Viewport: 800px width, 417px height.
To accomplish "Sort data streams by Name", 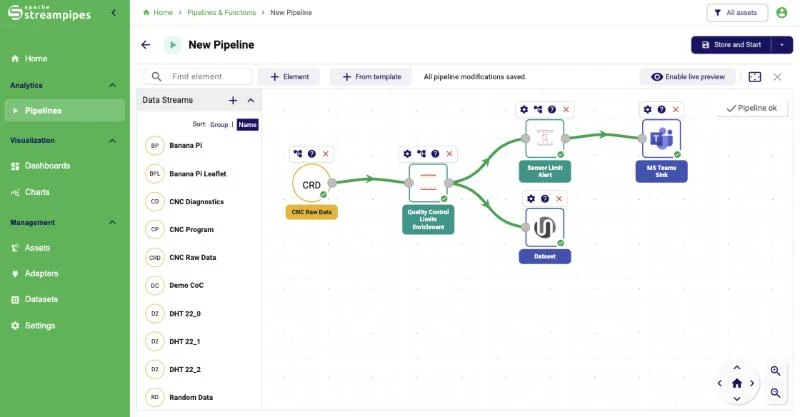I will coord(247,125).
